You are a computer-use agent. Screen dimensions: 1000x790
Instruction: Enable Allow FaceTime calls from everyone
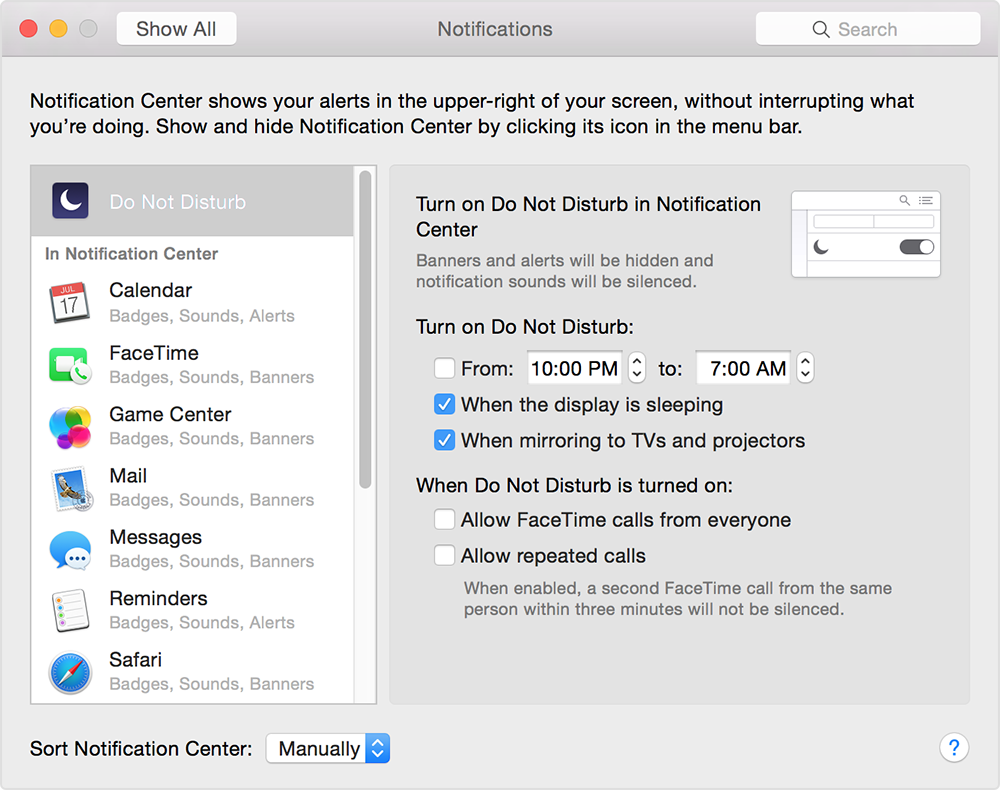point(445,520)
